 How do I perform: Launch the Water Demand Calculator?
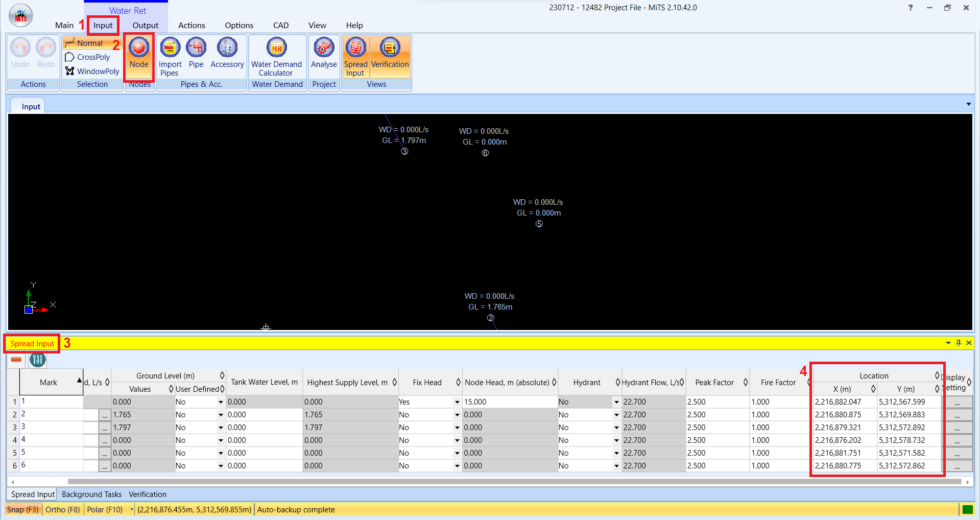point(276,54)
